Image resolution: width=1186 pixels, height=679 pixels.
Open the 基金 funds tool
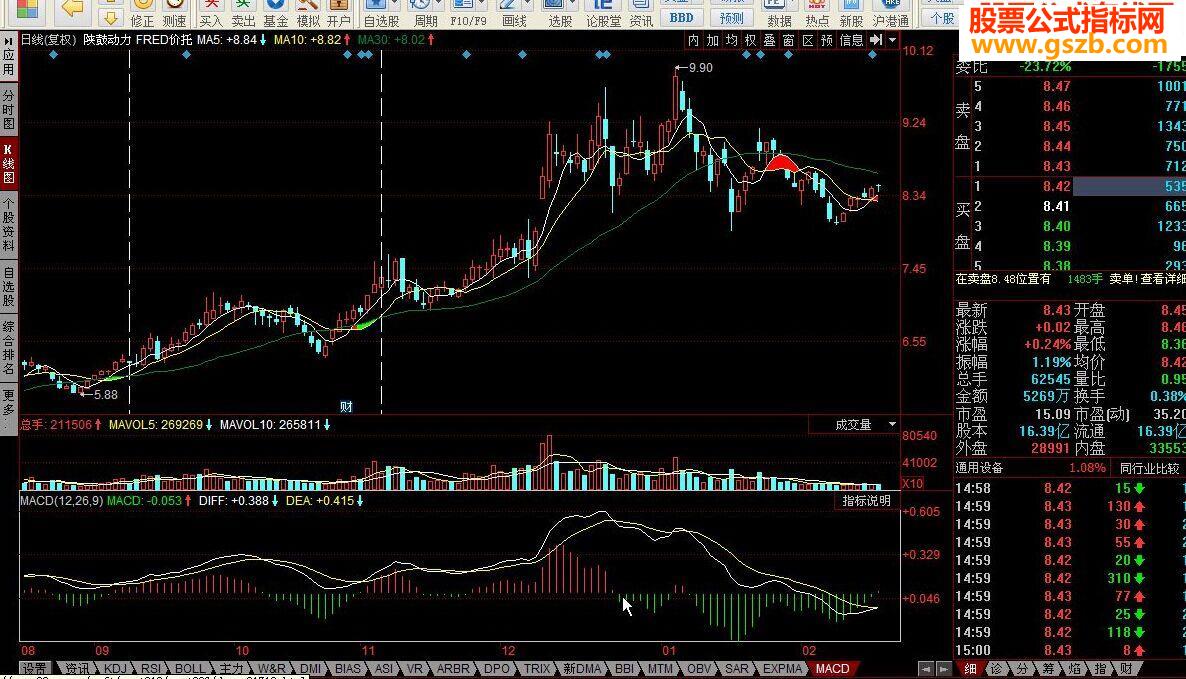point(275,14)
